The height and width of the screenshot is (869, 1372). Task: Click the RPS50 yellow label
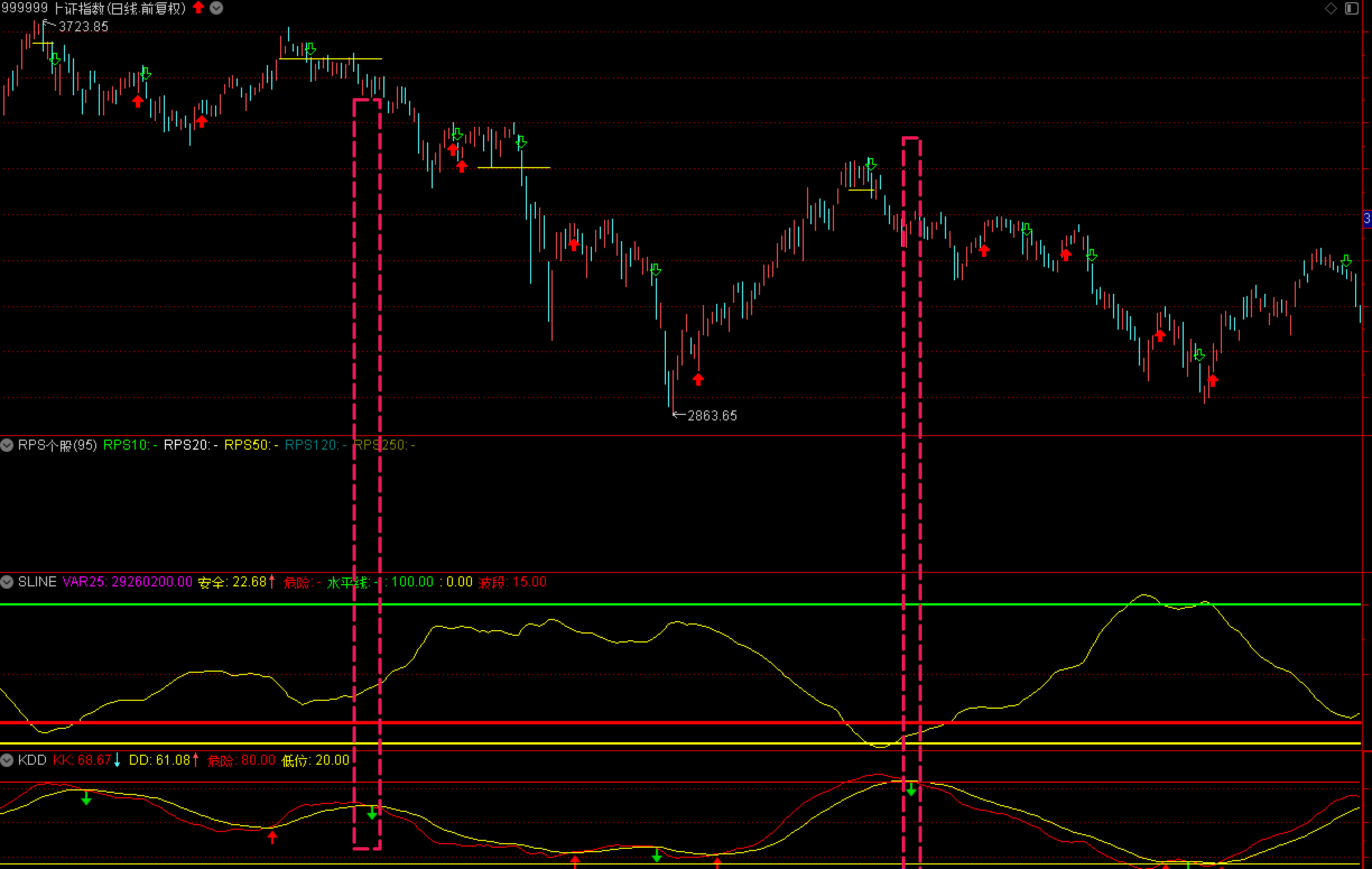tap(247, 445)
